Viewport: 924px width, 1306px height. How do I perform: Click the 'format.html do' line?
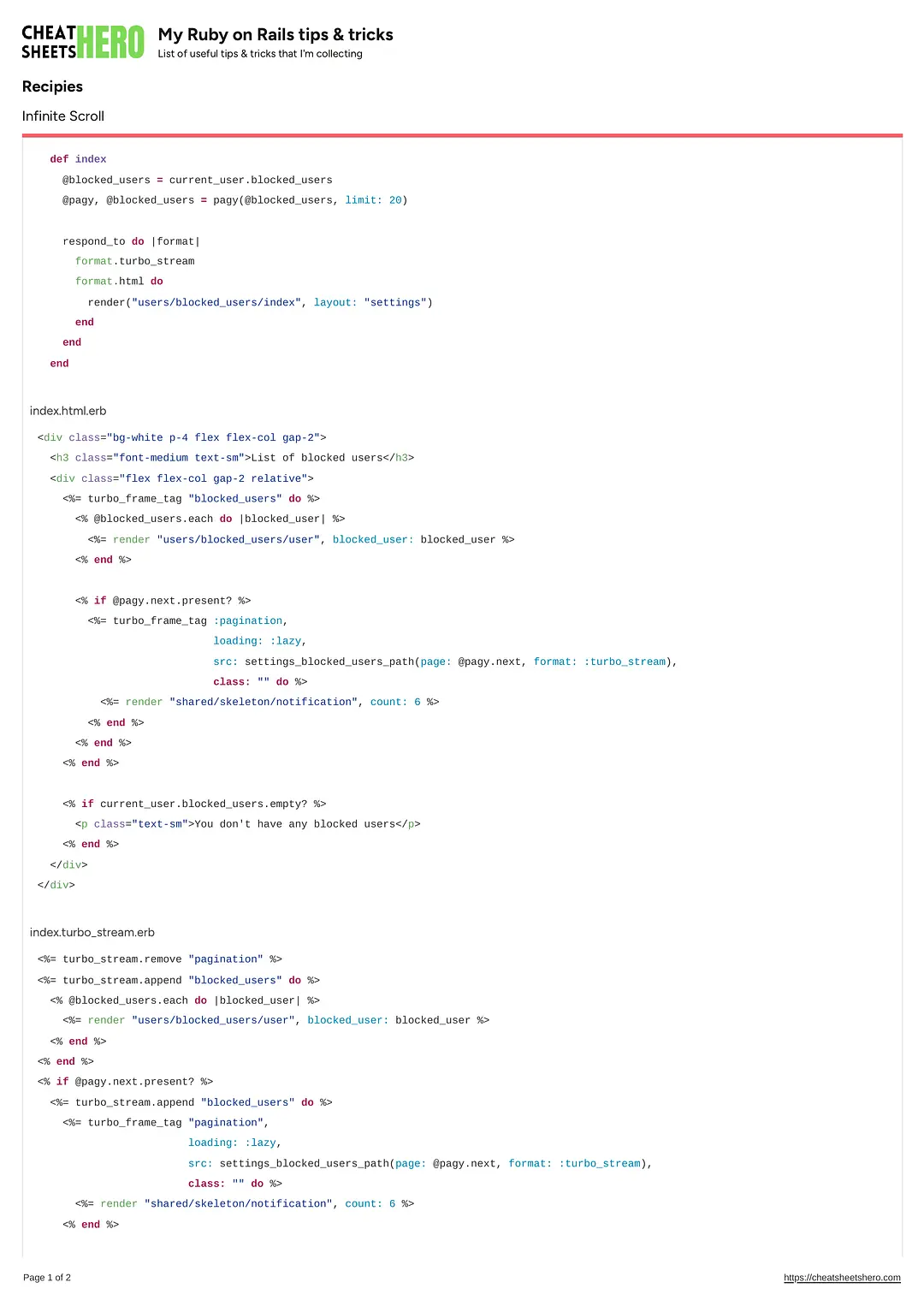click(x=119, y=281)
